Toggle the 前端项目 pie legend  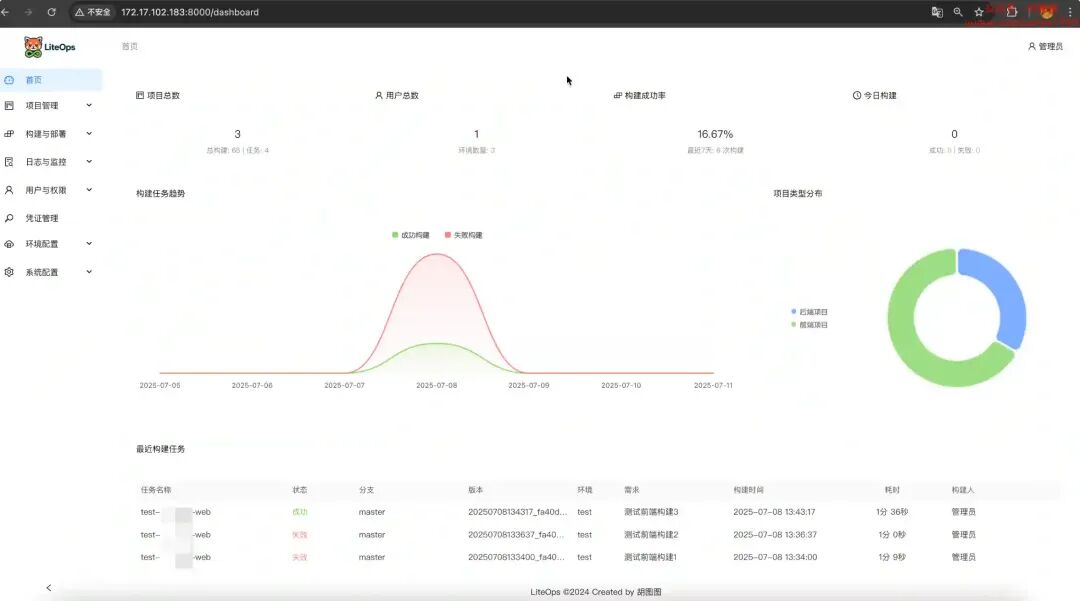pos(809,324)
